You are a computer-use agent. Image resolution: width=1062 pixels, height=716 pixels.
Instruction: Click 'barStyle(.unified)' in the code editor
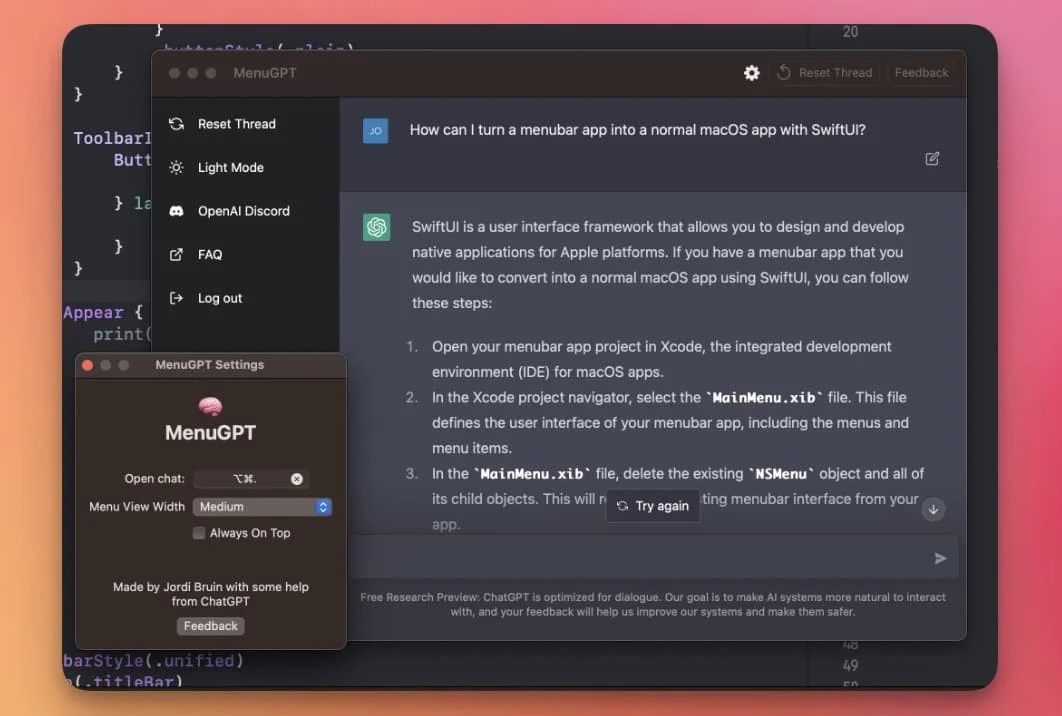click(x=153, y=660)
